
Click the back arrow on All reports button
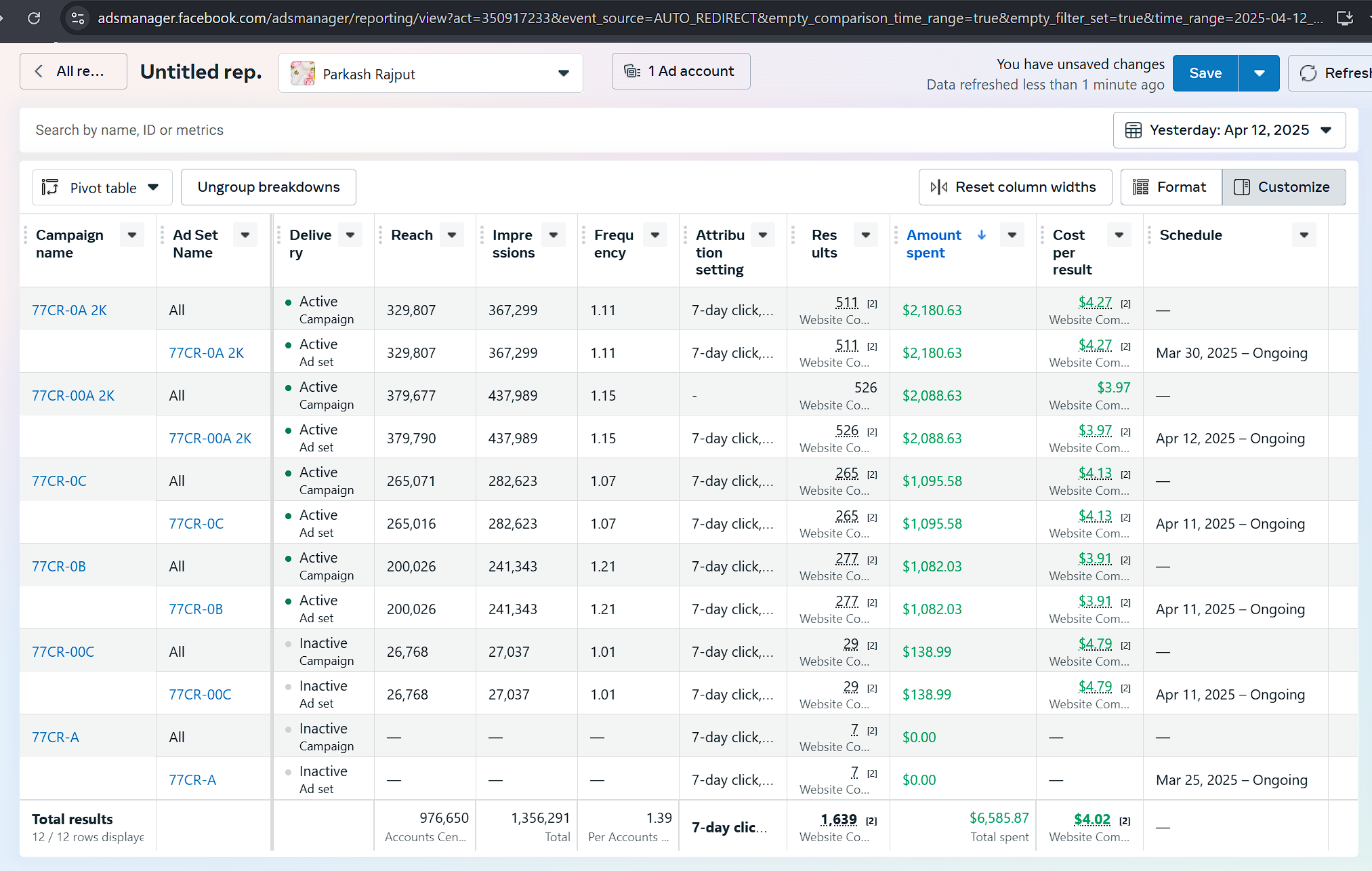[39, 71]
